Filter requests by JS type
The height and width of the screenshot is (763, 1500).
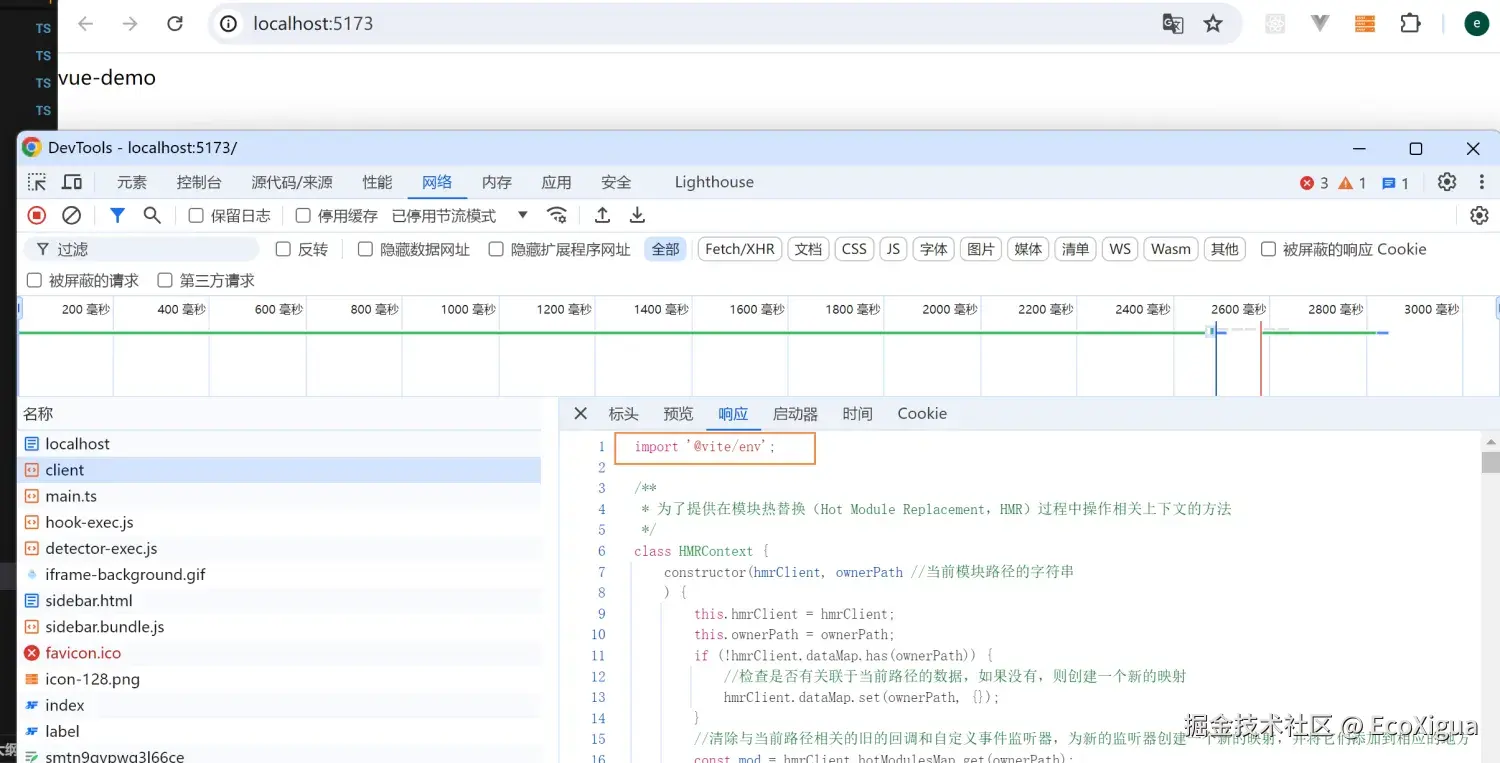893,249
